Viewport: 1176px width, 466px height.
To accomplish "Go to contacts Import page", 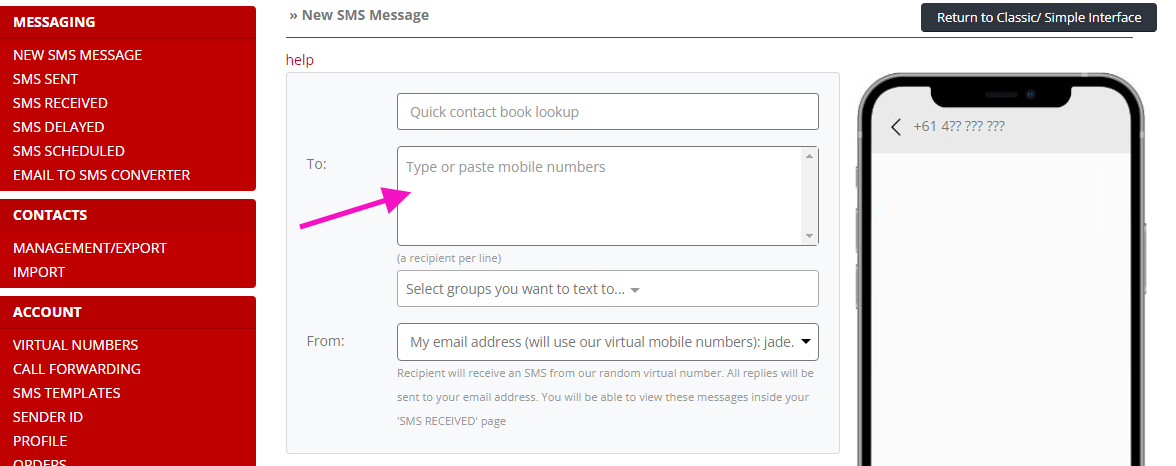I will tap(39, 272).
